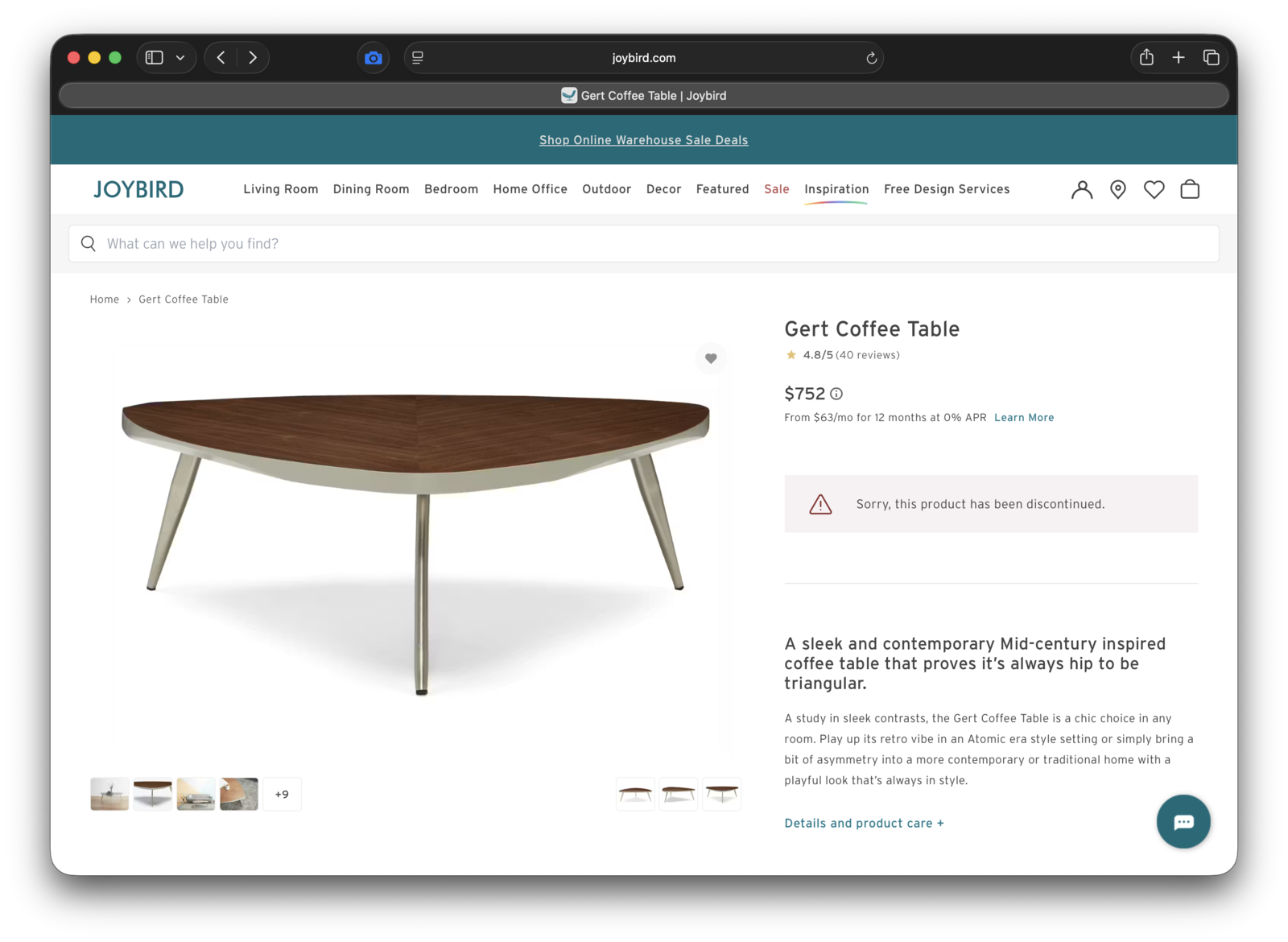Show the +9 additional product images

pos(282,794)
